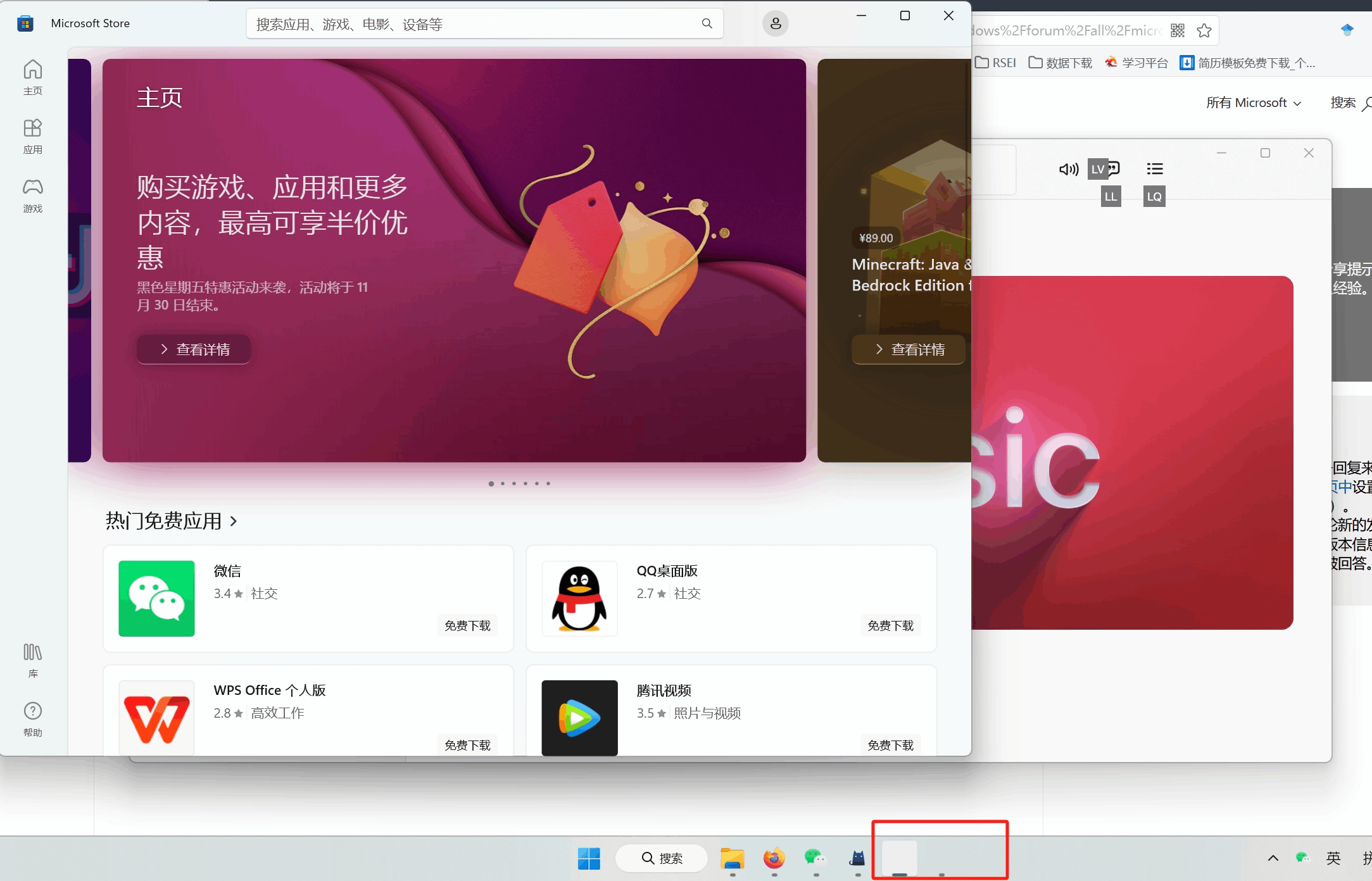Image resolution: width=1372 pixels, height=881 pixels.
Task: Open the WPS Office app icon
Action: click(x=156, y=718)
